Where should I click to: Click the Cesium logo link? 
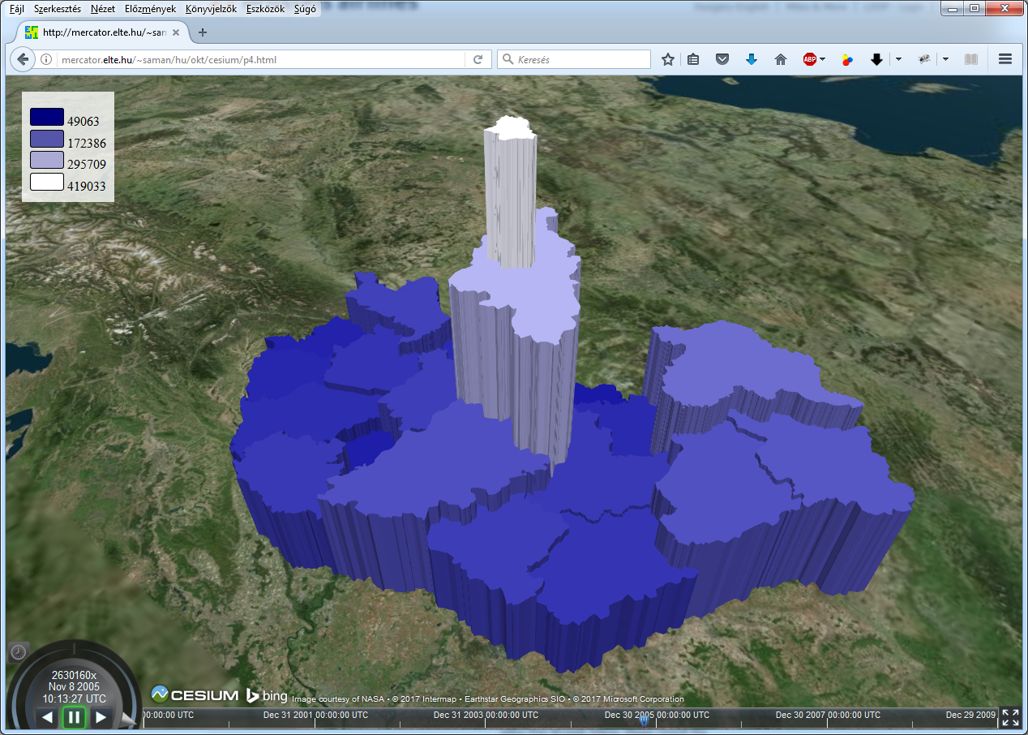(x=195, y=694)
